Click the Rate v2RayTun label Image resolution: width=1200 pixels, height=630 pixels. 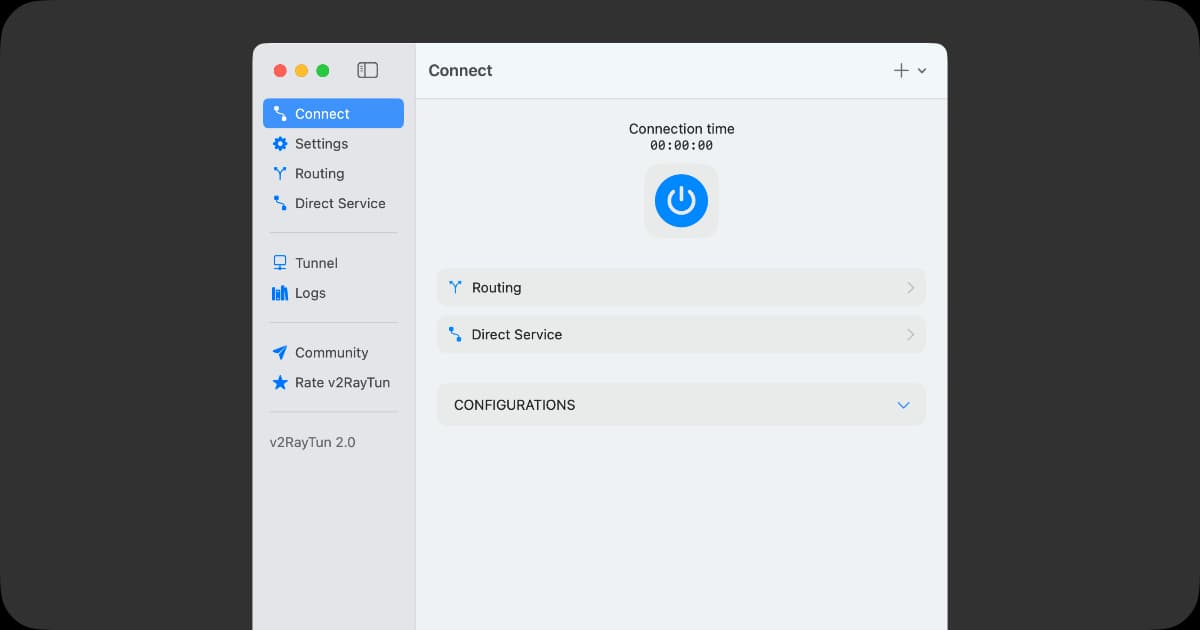[342, 383]
